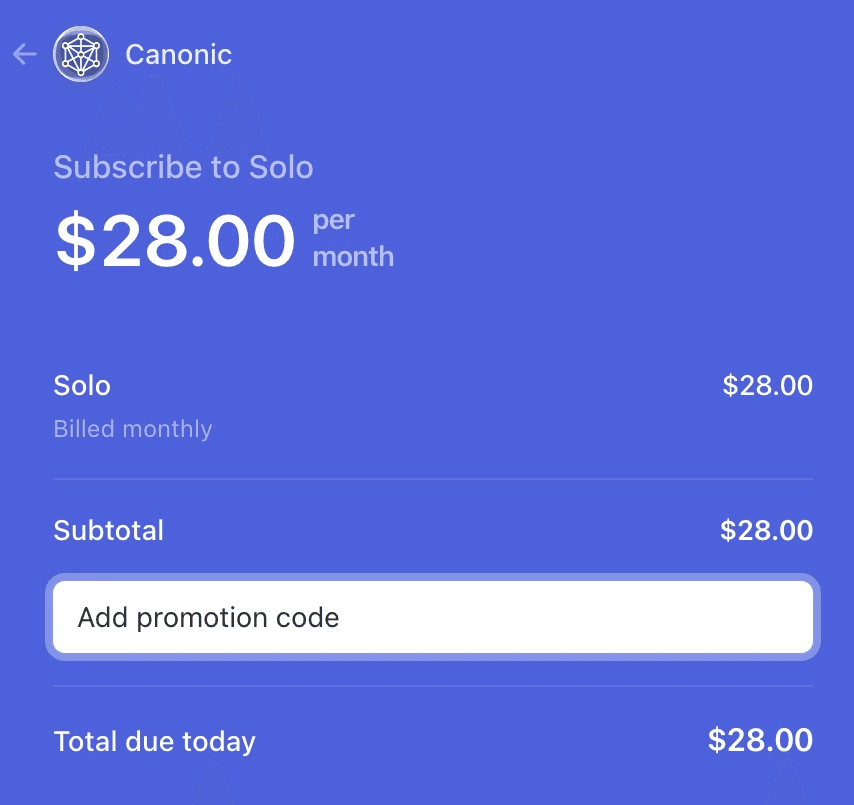The width and height of the screenshot is (854, 805).
Task: Click the dollar sign of the large price
Action: coord(76,240)
